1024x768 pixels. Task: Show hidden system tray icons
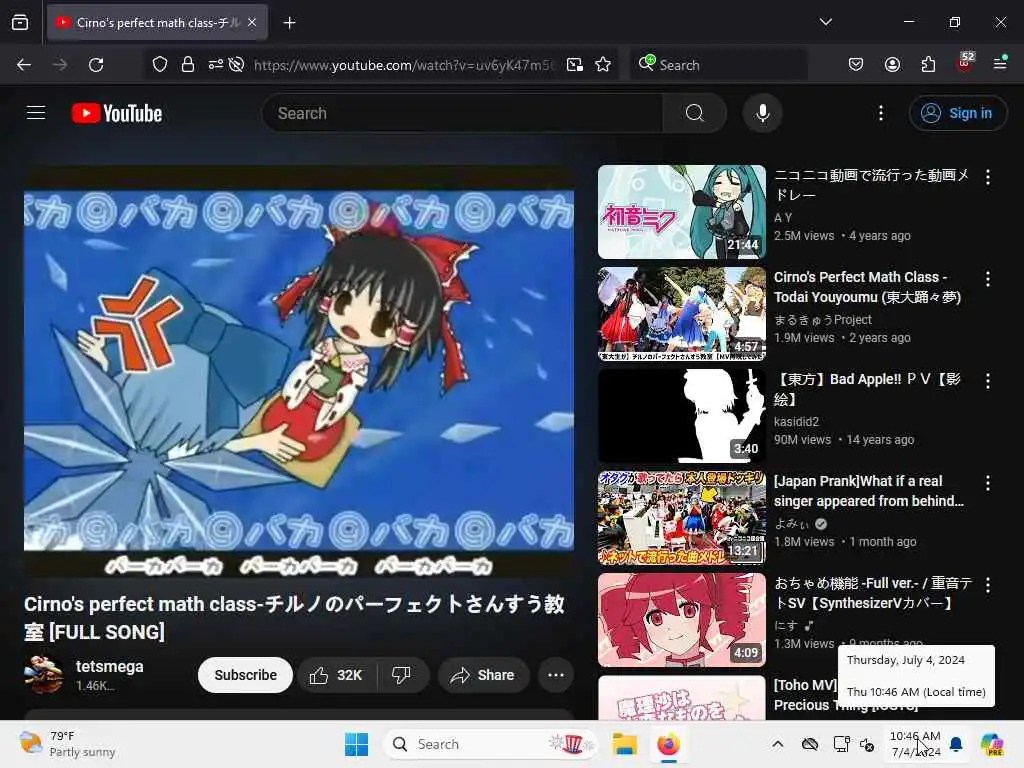[x=777, y=744]
